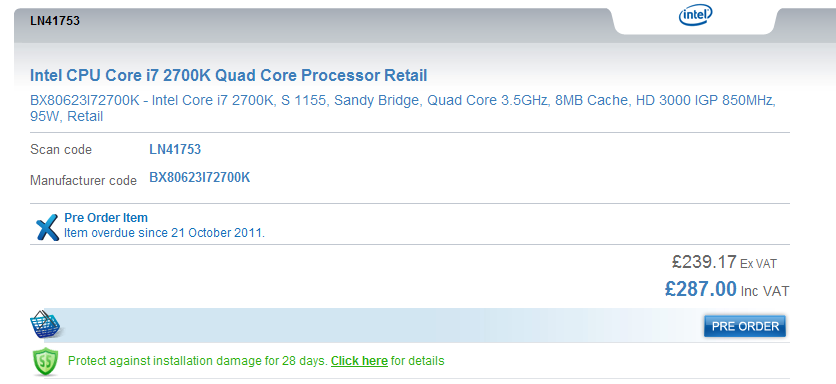836x384 pixels.
Task: Click the 'Ex VAT' label
Action: (758, 263)
